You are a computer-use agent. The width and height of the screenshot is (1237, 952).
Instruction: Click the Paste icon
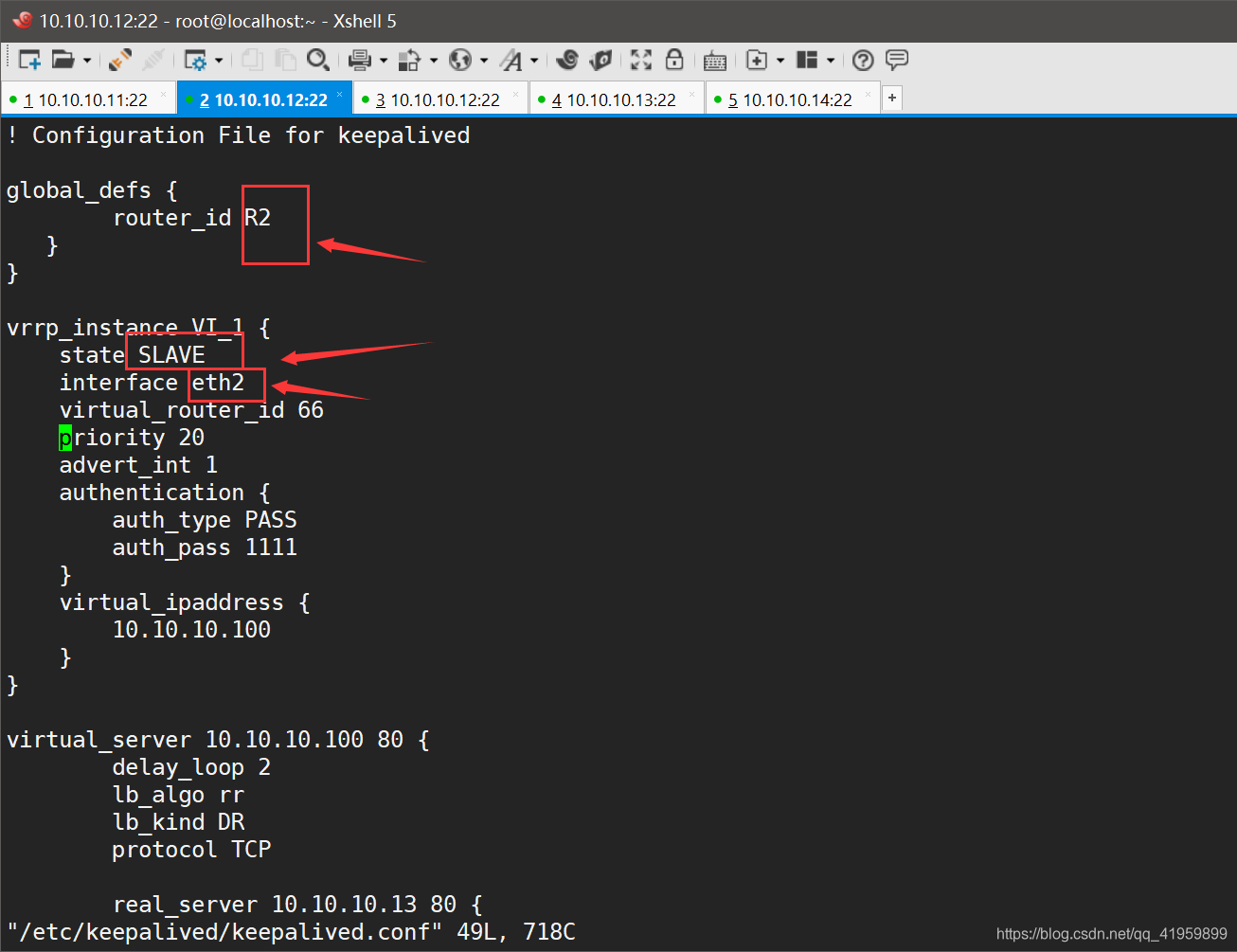(285, 60)
